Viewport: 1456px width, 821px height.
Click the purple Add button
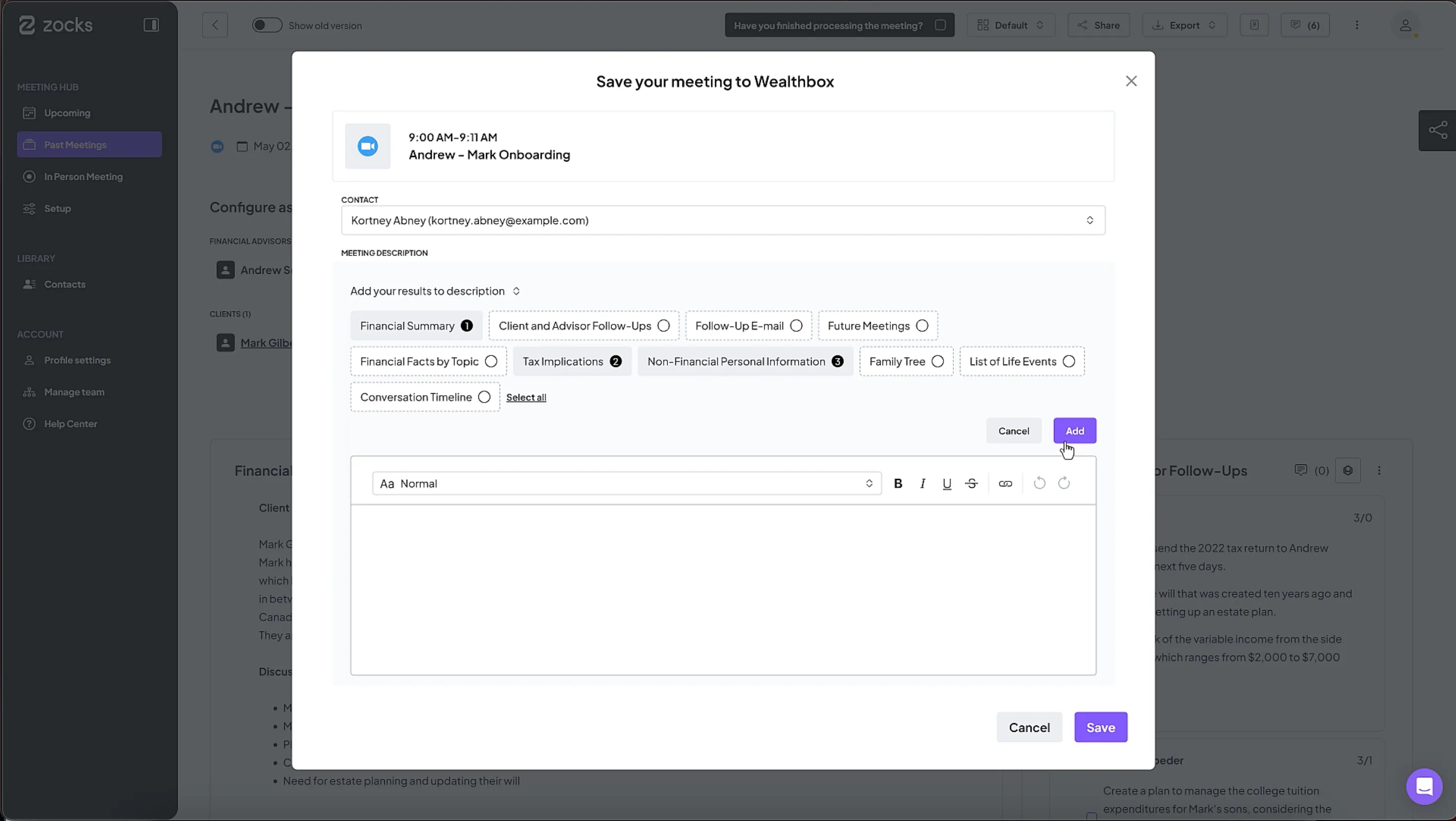[x=1075, y=431]
